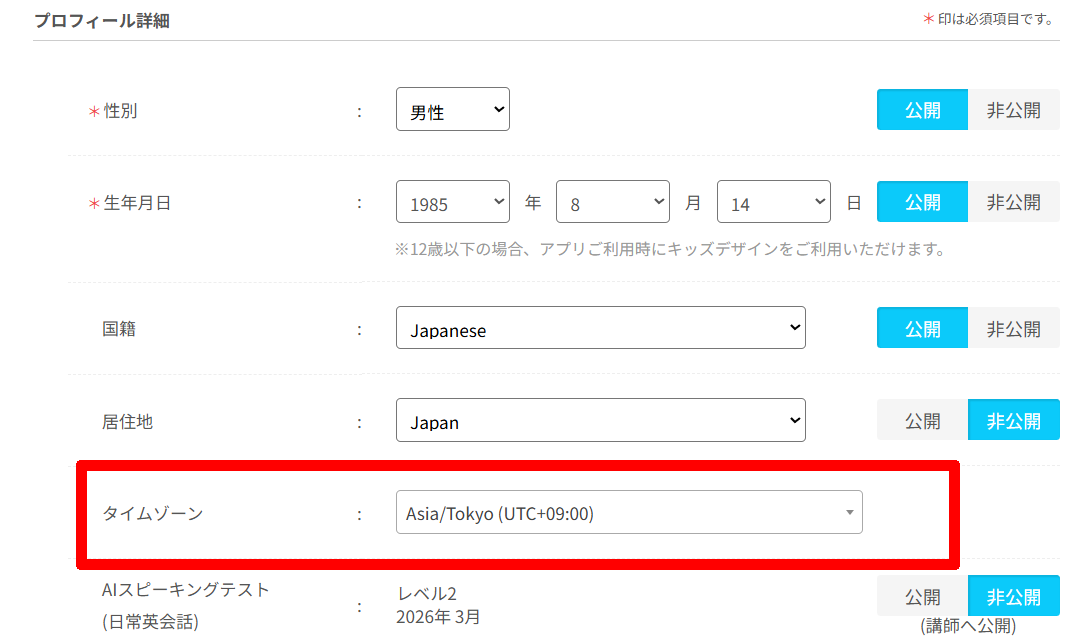Set 居住地 visibility to 非公開
Viewport: 1092px width, 642px height.
(1013, 421)
